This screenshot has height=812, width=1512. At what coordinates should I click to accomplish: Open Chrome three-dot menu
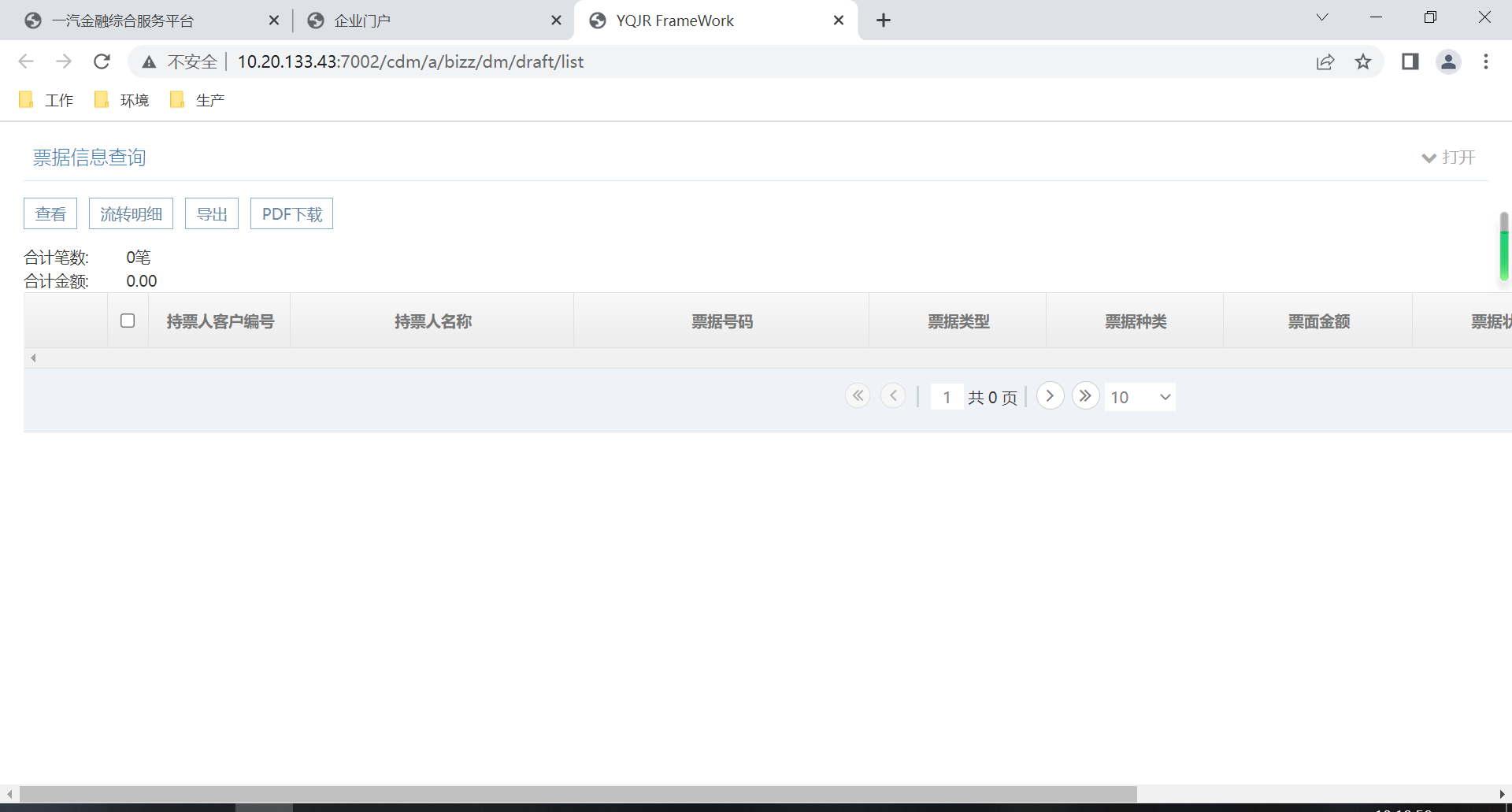click(1486, 61)
